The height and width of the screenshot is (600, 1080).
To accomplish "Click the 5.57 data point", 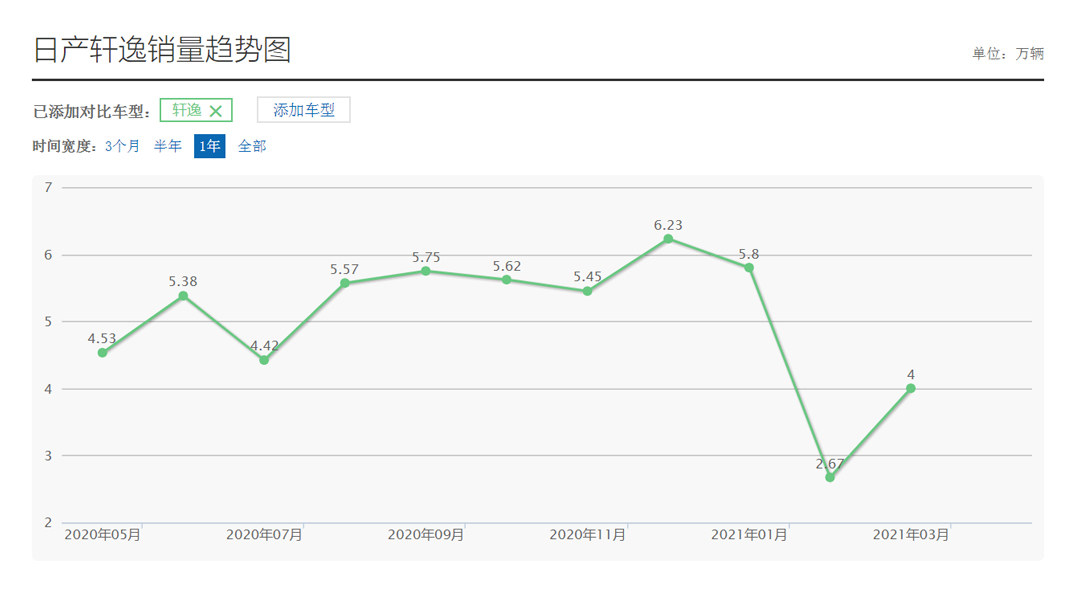I will [x=345, y=283].
